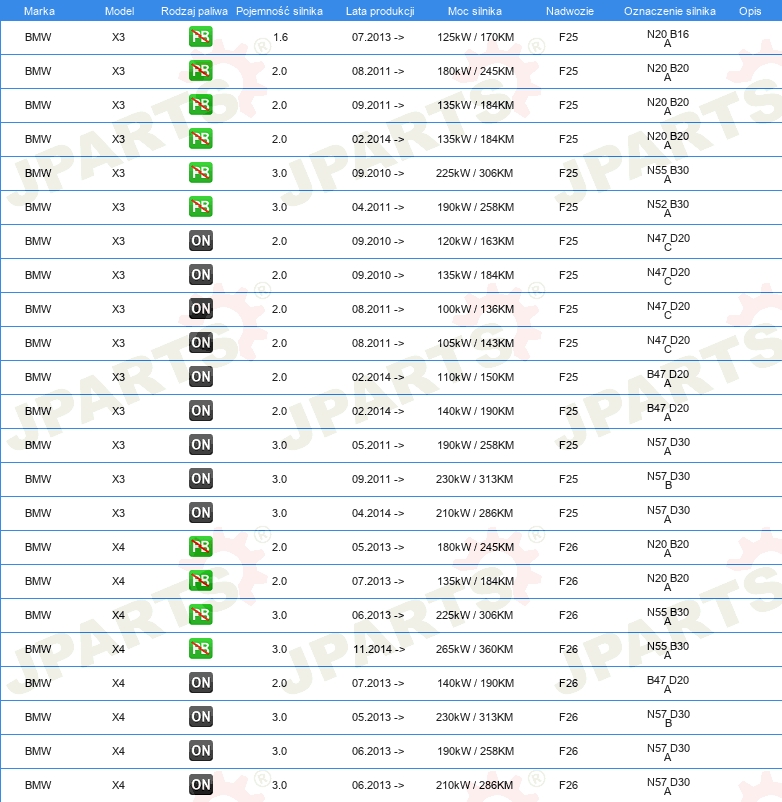Select the 180kW / 245KM cell in X3 row
The width and height of the screenshot is (782, 802).
point(475,71)
